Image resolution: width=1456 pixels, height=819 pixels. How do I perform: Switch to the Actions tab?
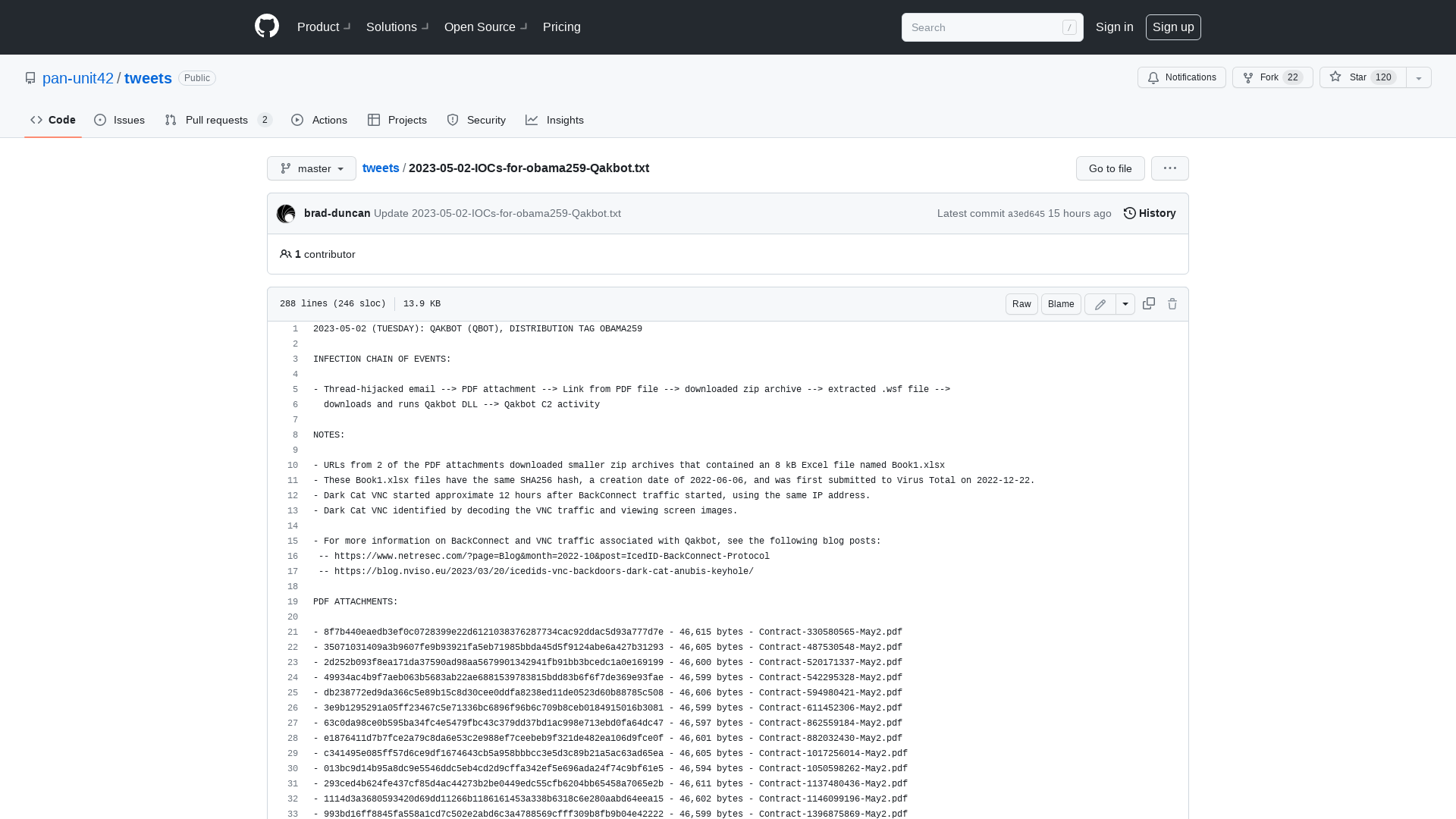[319, 120]
